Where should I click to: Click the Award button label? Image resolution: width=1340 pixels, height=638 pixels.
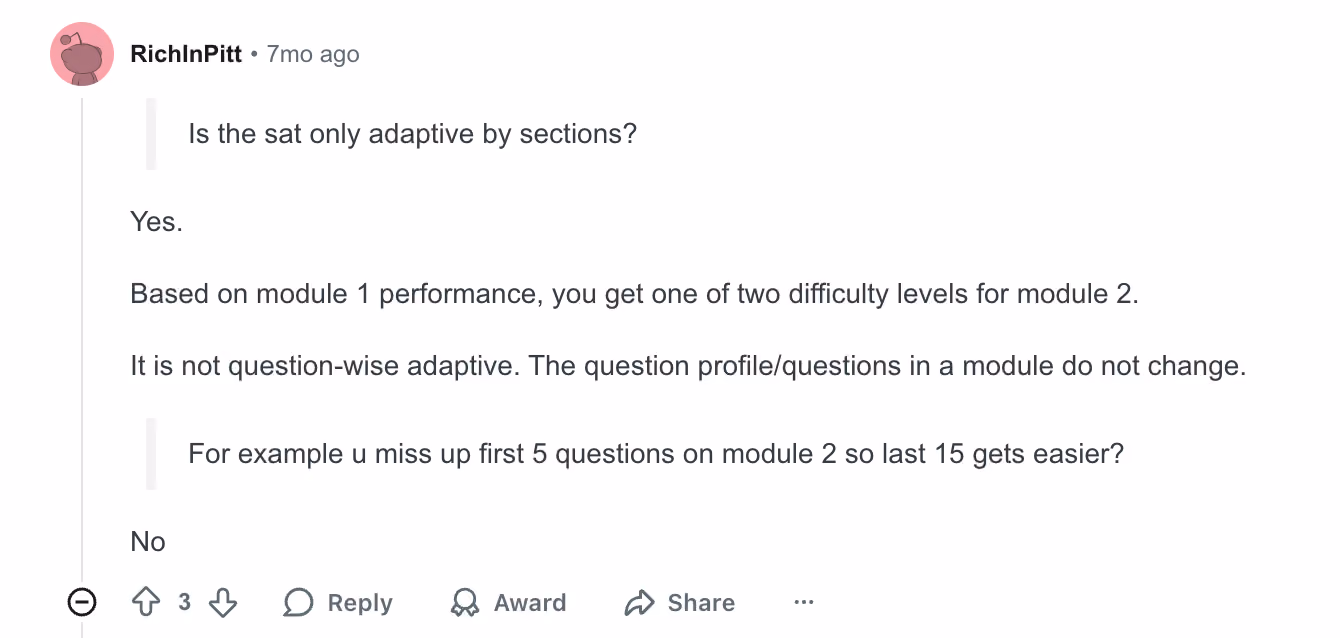pos(530,603)
